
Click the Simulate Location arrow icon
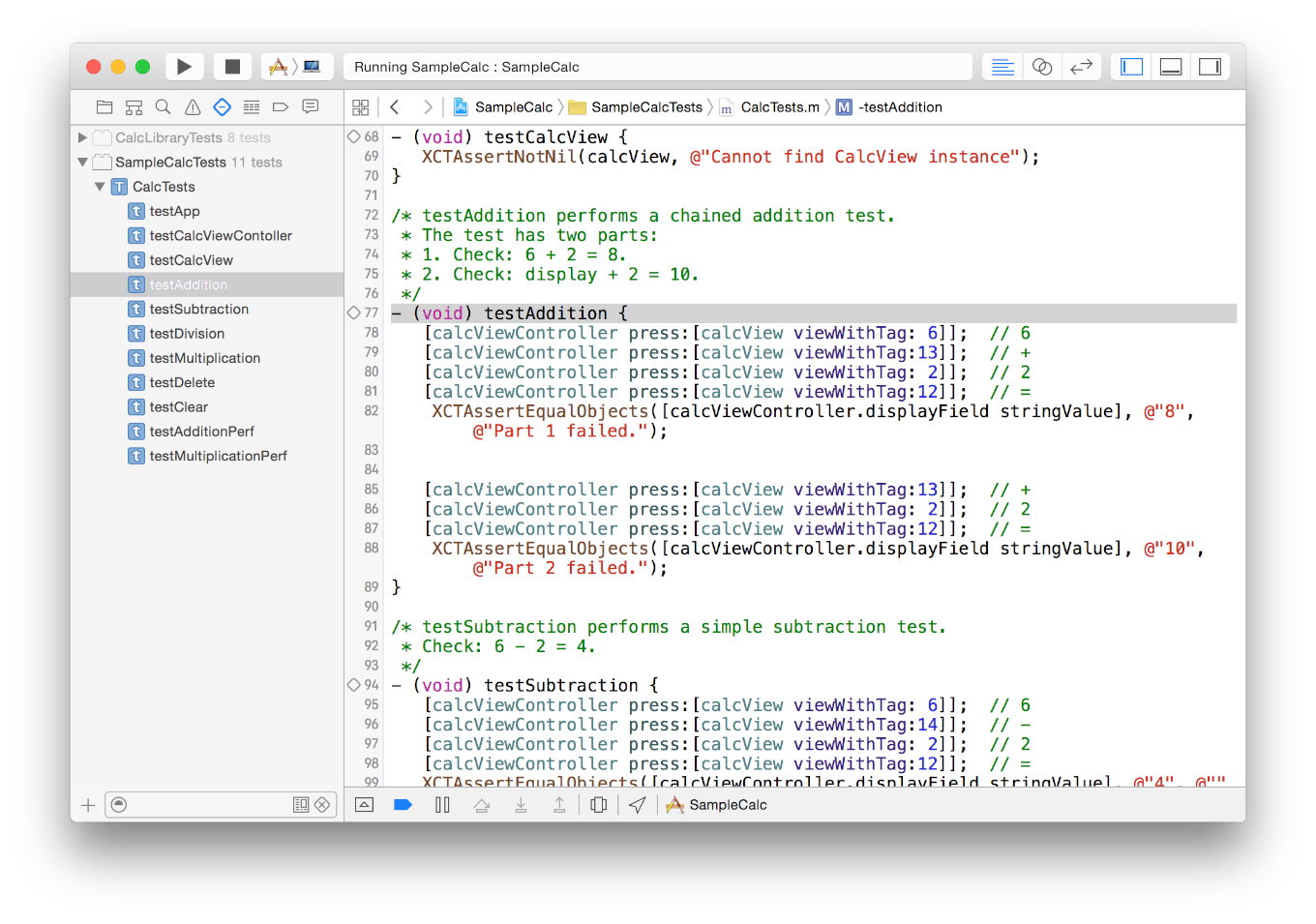(637, 805)
